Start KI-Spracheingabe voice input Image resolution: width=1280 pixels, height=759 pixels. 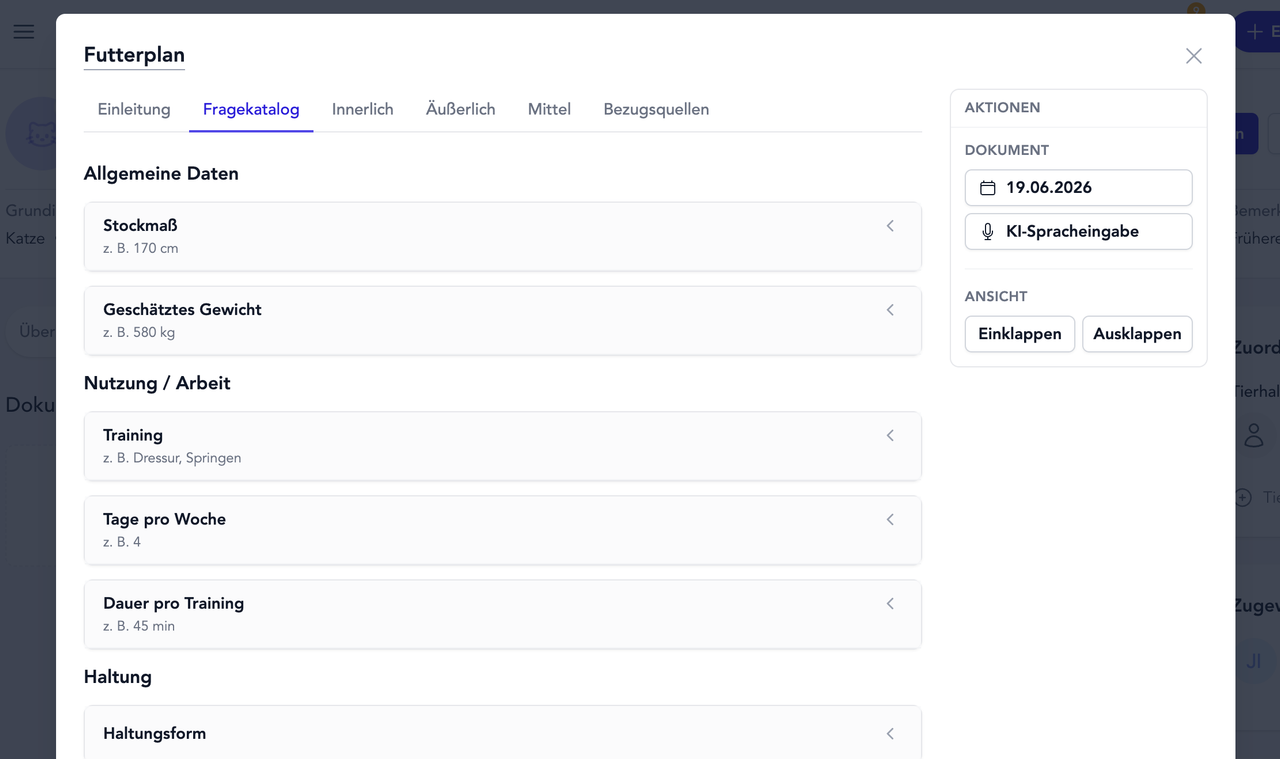1079,232
